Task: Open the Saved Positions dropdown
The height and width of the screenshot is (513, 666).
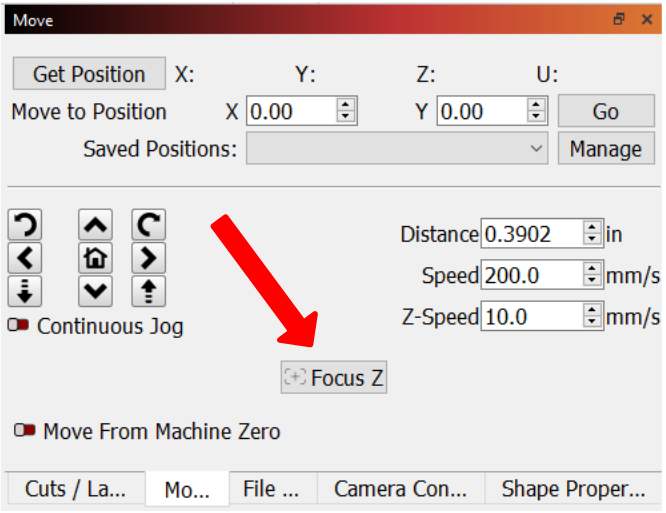Action: pyautogui.click(x=397, y=148)
